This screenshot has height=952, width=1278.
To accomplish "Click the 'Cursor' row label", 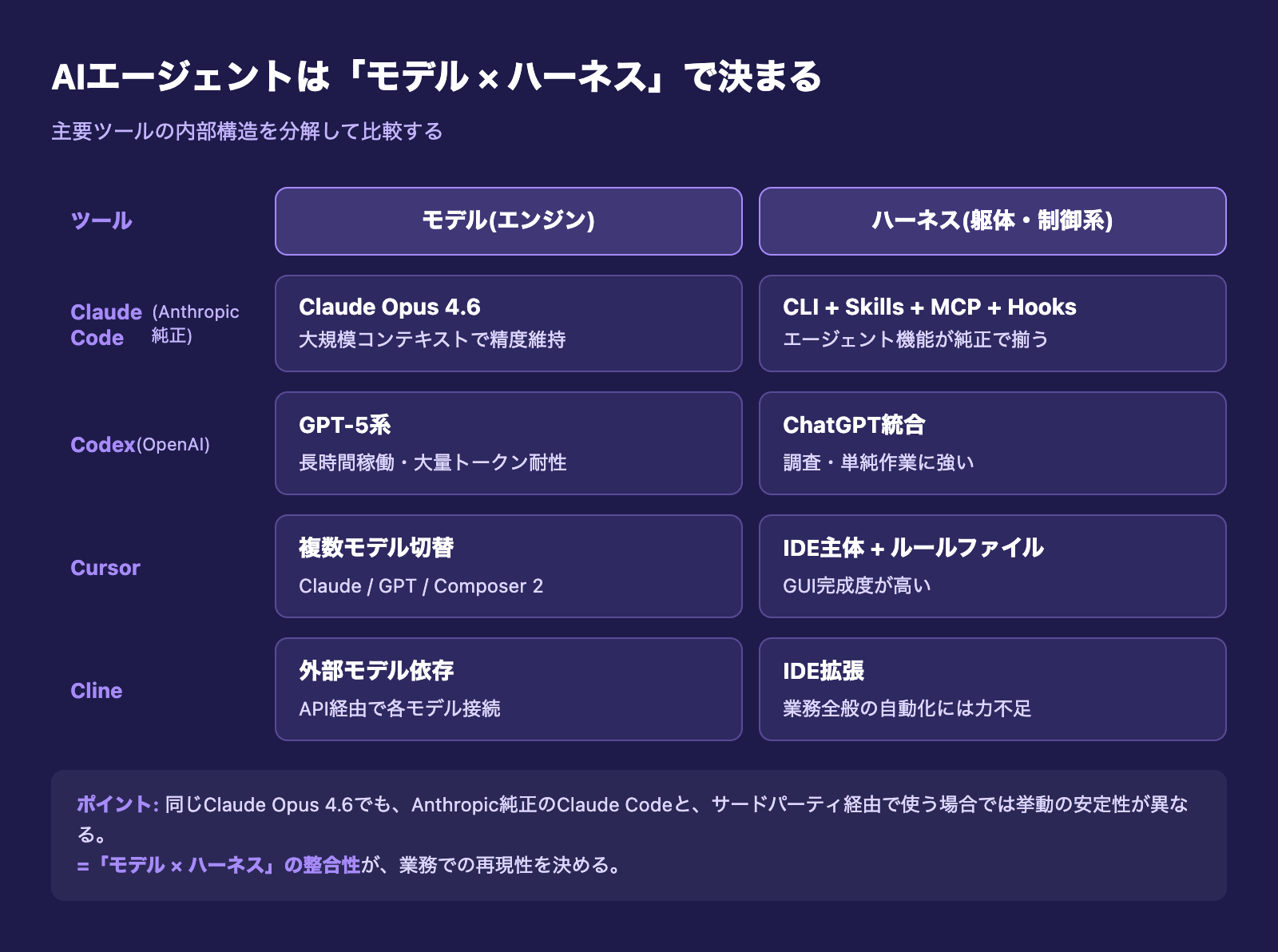I will 105,568.
